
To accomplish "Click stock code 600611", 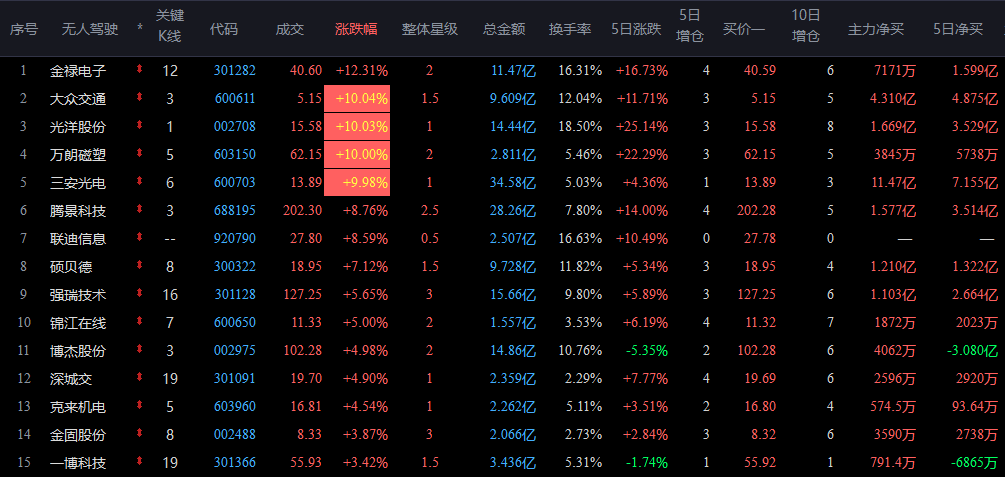I will pyautogui.click(x=235, y=99).
